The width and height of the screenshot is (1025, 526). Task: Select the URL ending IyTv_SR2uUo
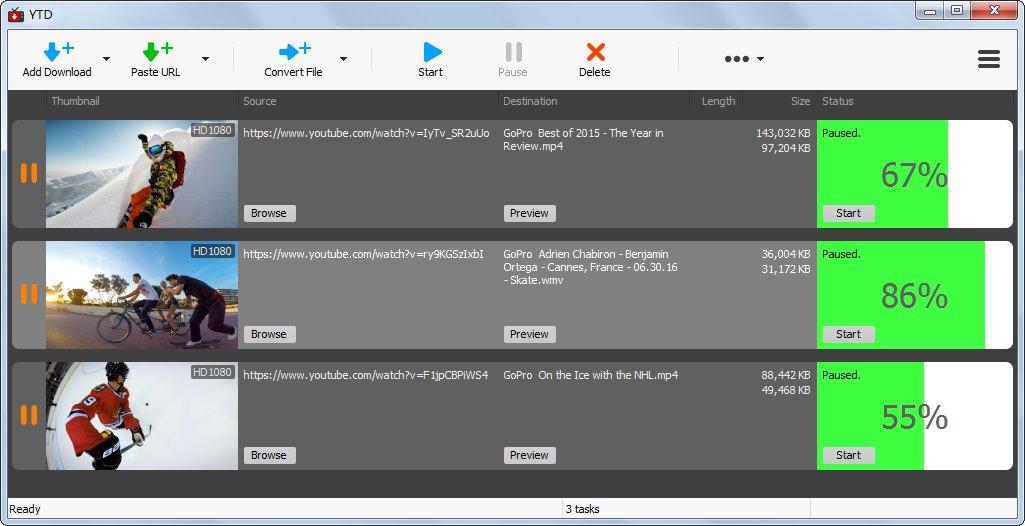click(366, 133)
